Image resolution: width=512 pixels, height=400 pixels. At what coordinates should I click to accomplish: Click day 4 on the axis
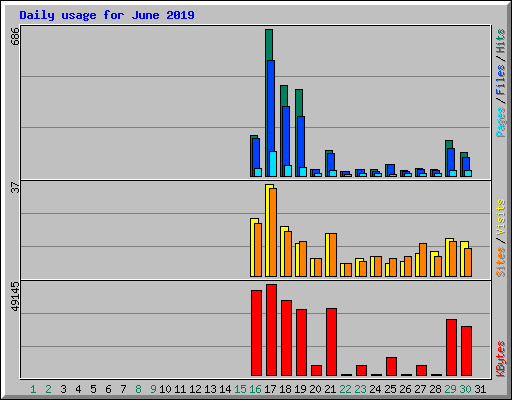pyautogui.click(x=78, y=389)
